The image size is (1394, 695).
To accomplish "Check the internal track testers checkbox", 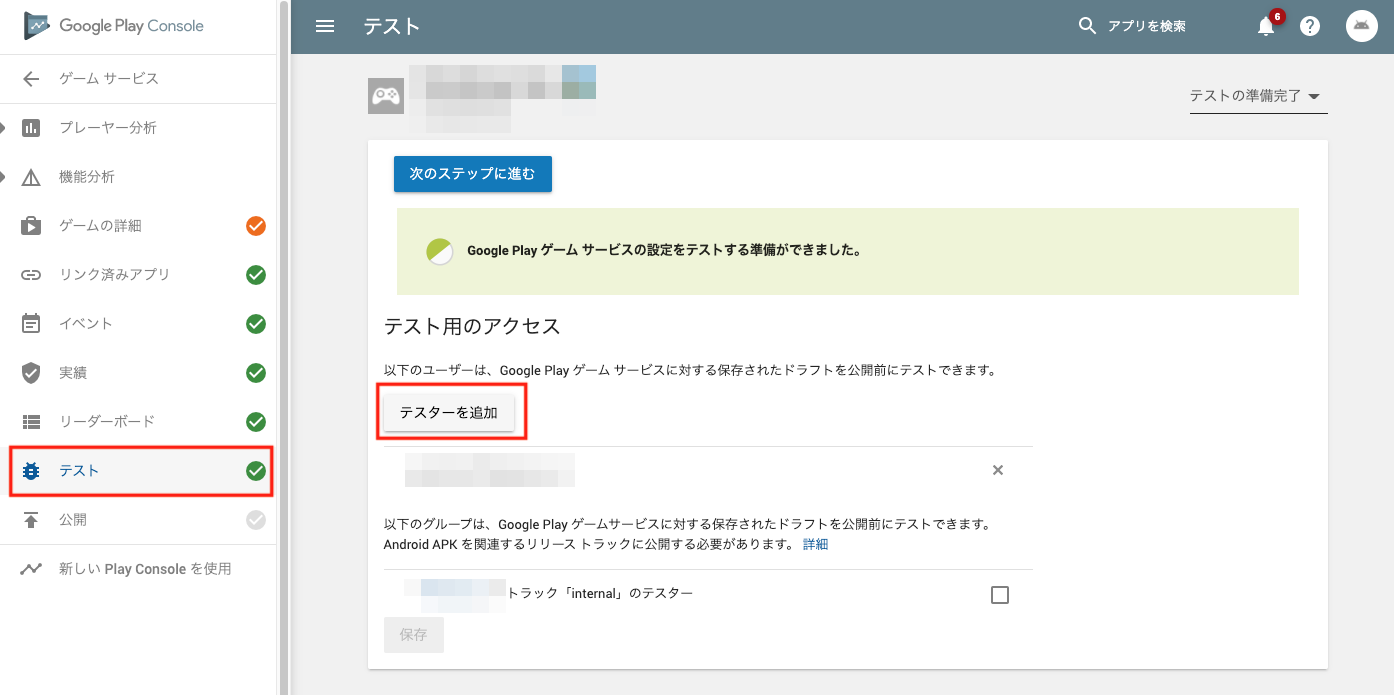I will click(x=999, y=595).
